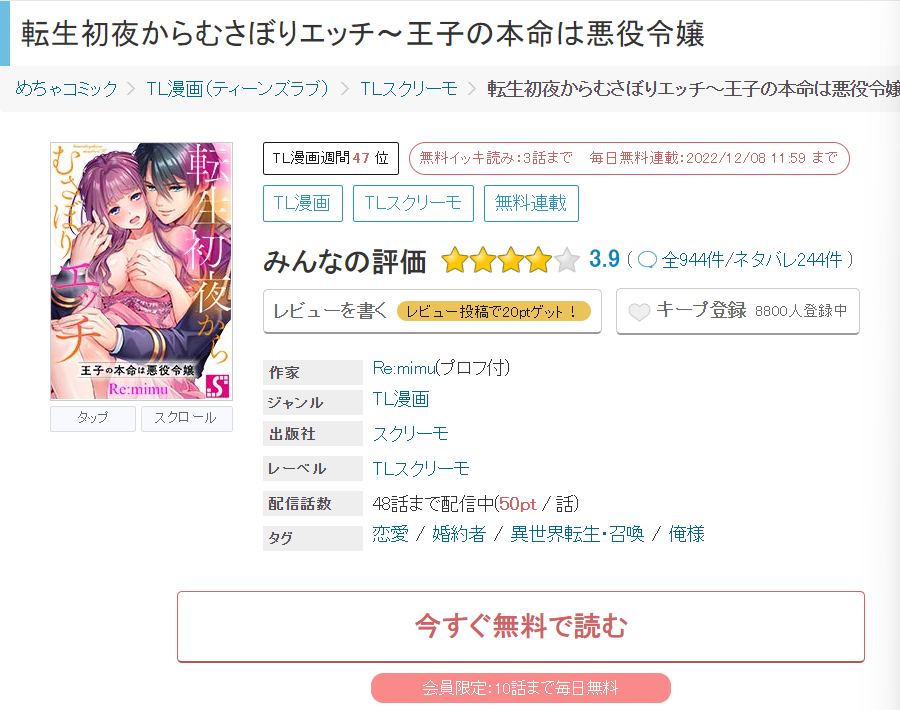Go to めちゃコミック breadcrumb home
The image size is (900, 710).
(67, 88)
